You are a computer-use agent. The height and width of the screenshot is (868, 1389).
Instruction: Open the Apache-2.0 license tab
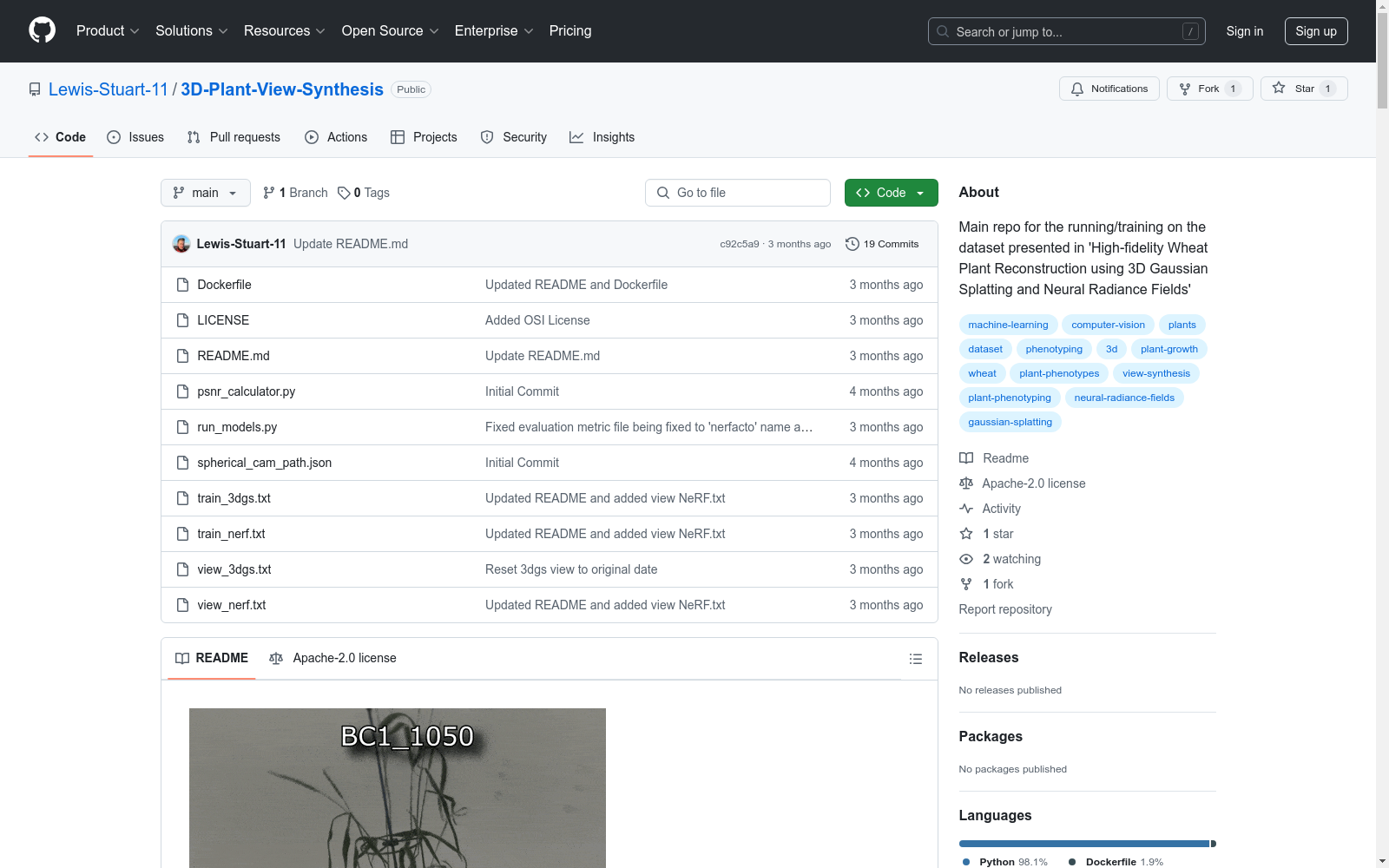click(333, 658)
